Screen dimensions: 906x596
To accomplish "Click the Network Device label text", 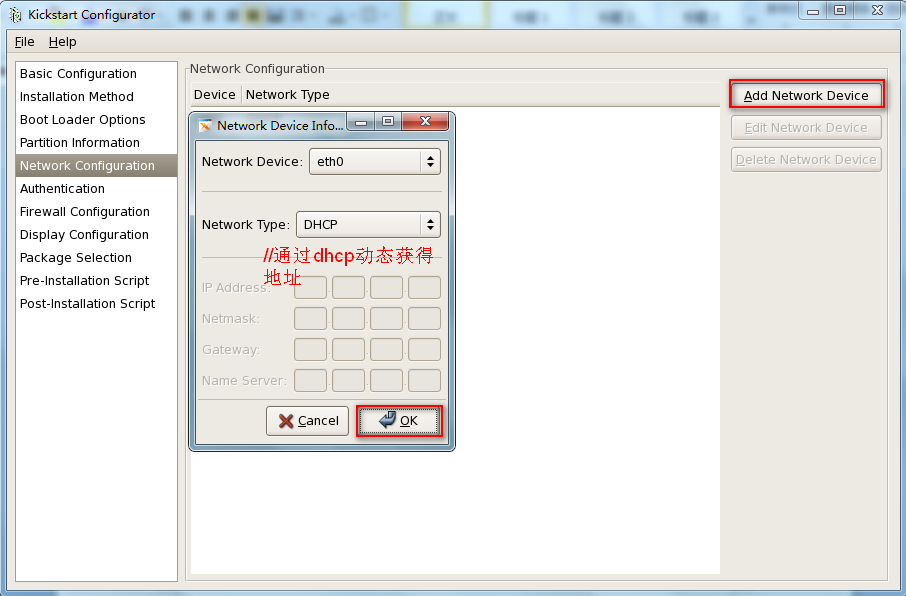I will click(252, 162).
